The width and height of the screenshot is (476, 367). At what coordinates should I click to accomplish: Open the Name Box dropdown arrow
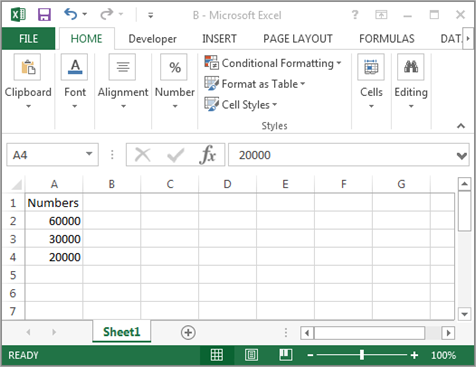point(89,154)
